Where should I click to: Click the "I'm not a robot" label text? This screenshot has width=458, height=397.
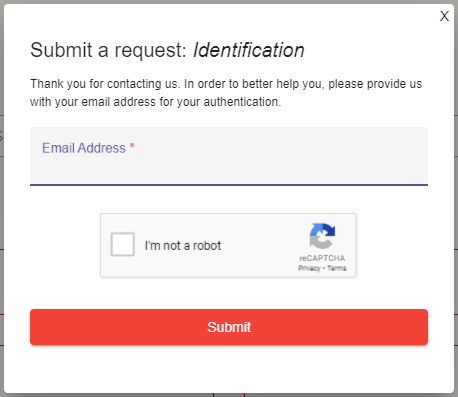tap(183, 246)
